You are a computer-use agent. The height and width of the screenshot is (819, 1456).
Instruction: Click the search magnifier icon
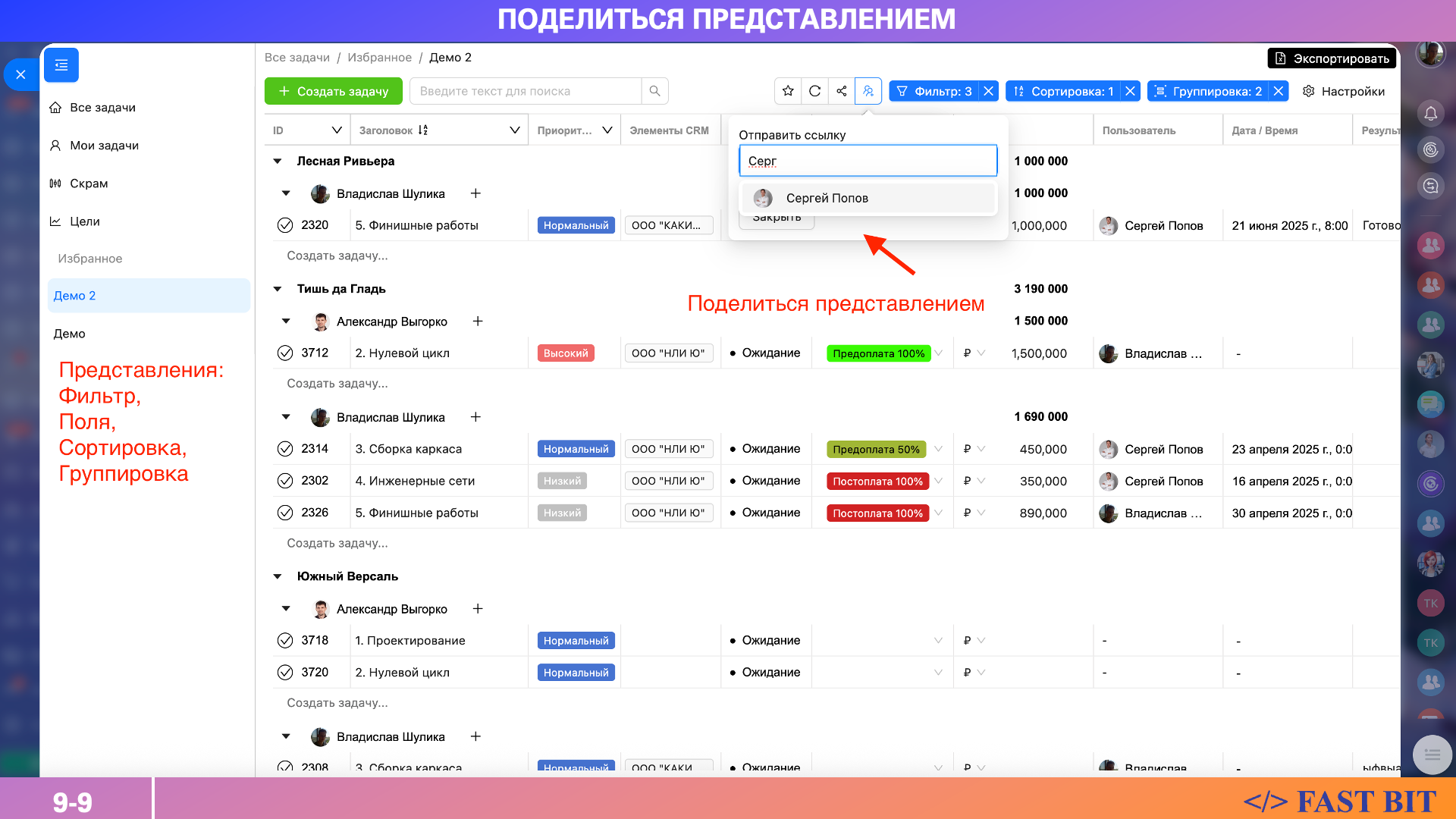654,91
